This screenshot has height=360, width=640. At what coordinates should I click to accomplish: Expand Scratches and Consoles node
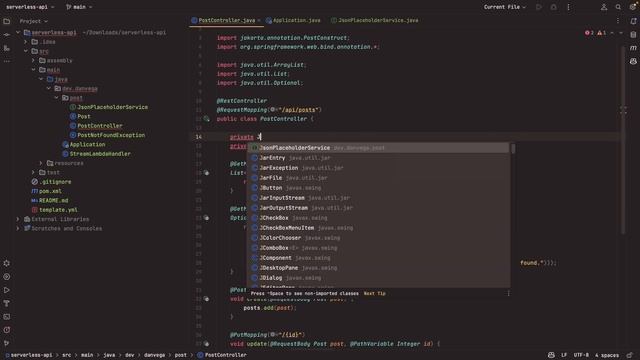18,229
